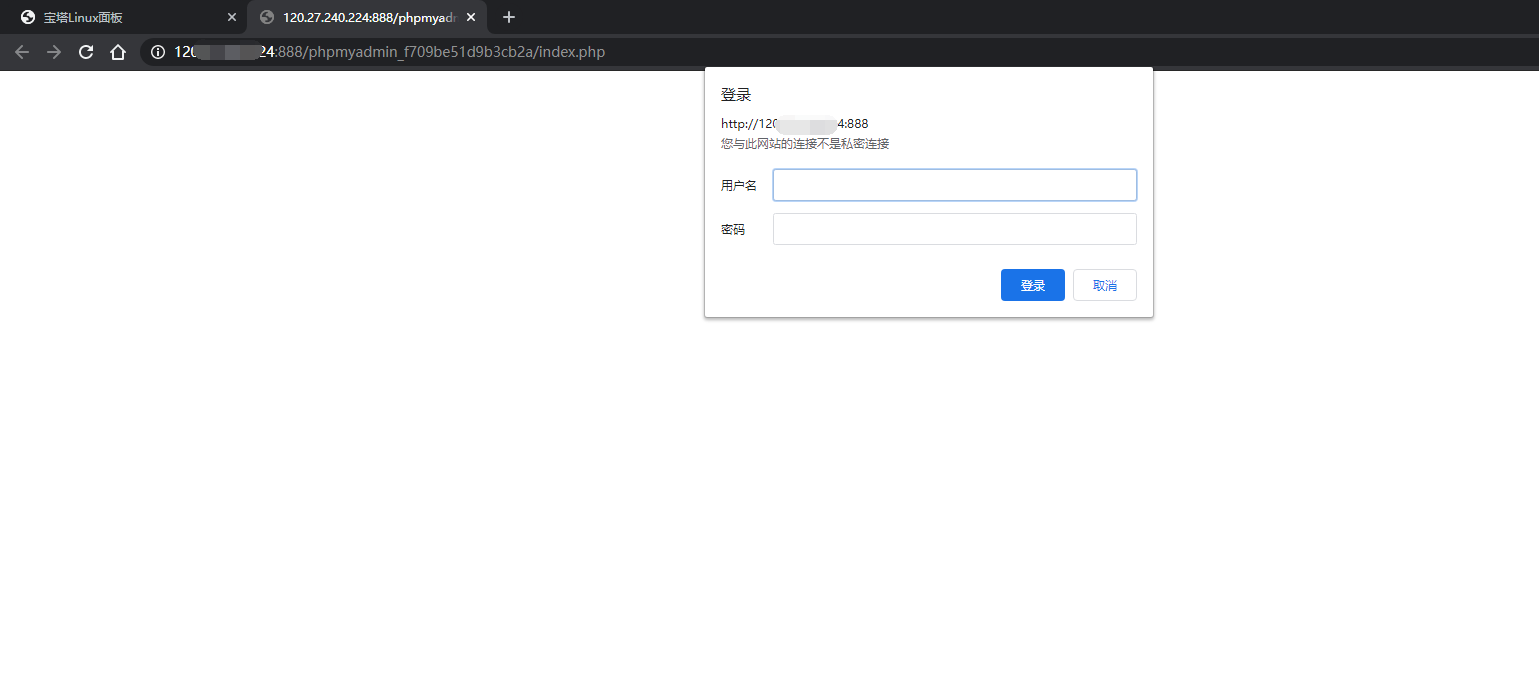Image resolution: width=1539 pixels, height=684 pixels.
Task: Click the globe favicon on 宝塔Linux面板 tab
Action: [28, 17]
